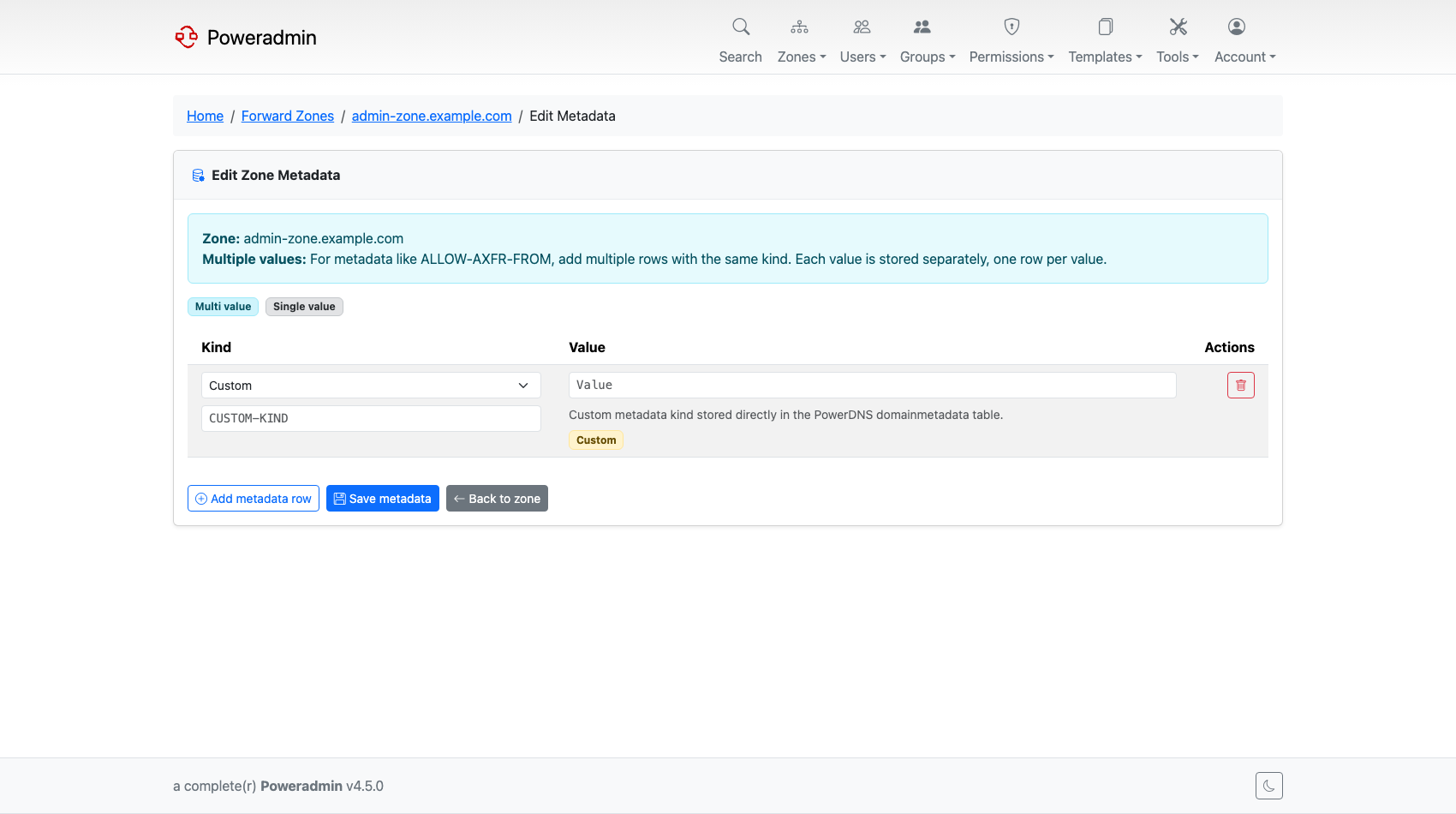Click the Kind column header
This screenshot has height=814, width=1456.
216,347
